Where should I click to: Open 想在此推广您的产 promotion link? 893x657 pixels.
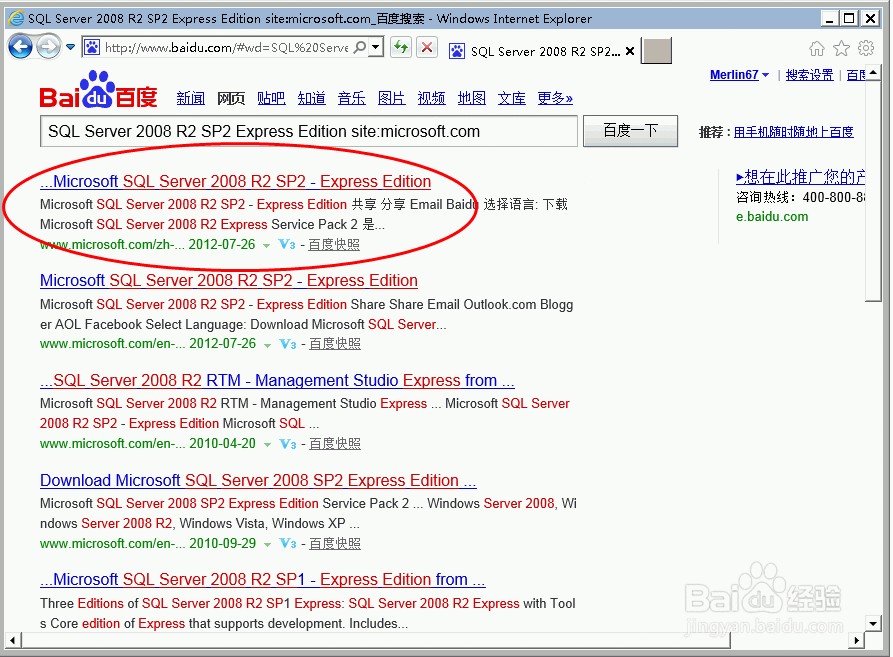800,178
